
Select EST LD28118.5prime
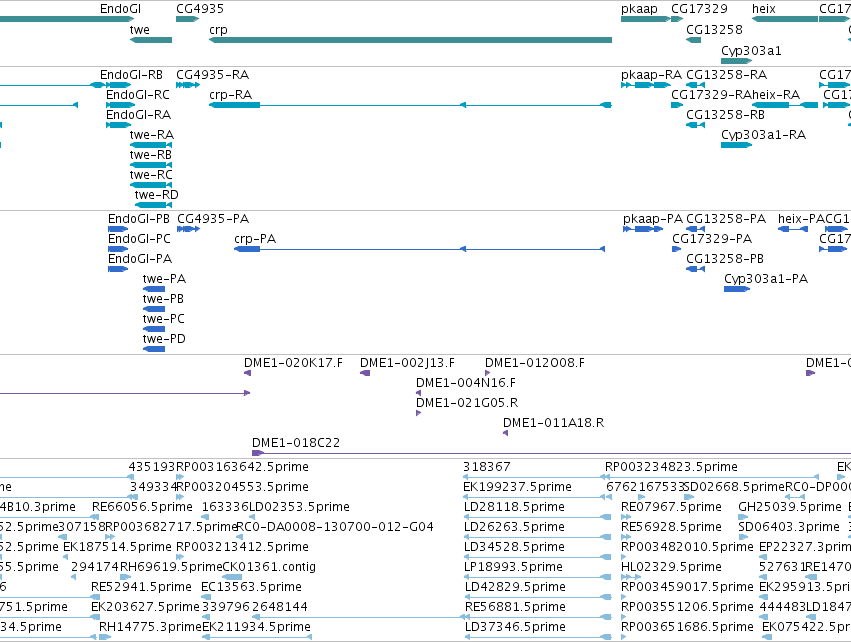pos(515,507)
